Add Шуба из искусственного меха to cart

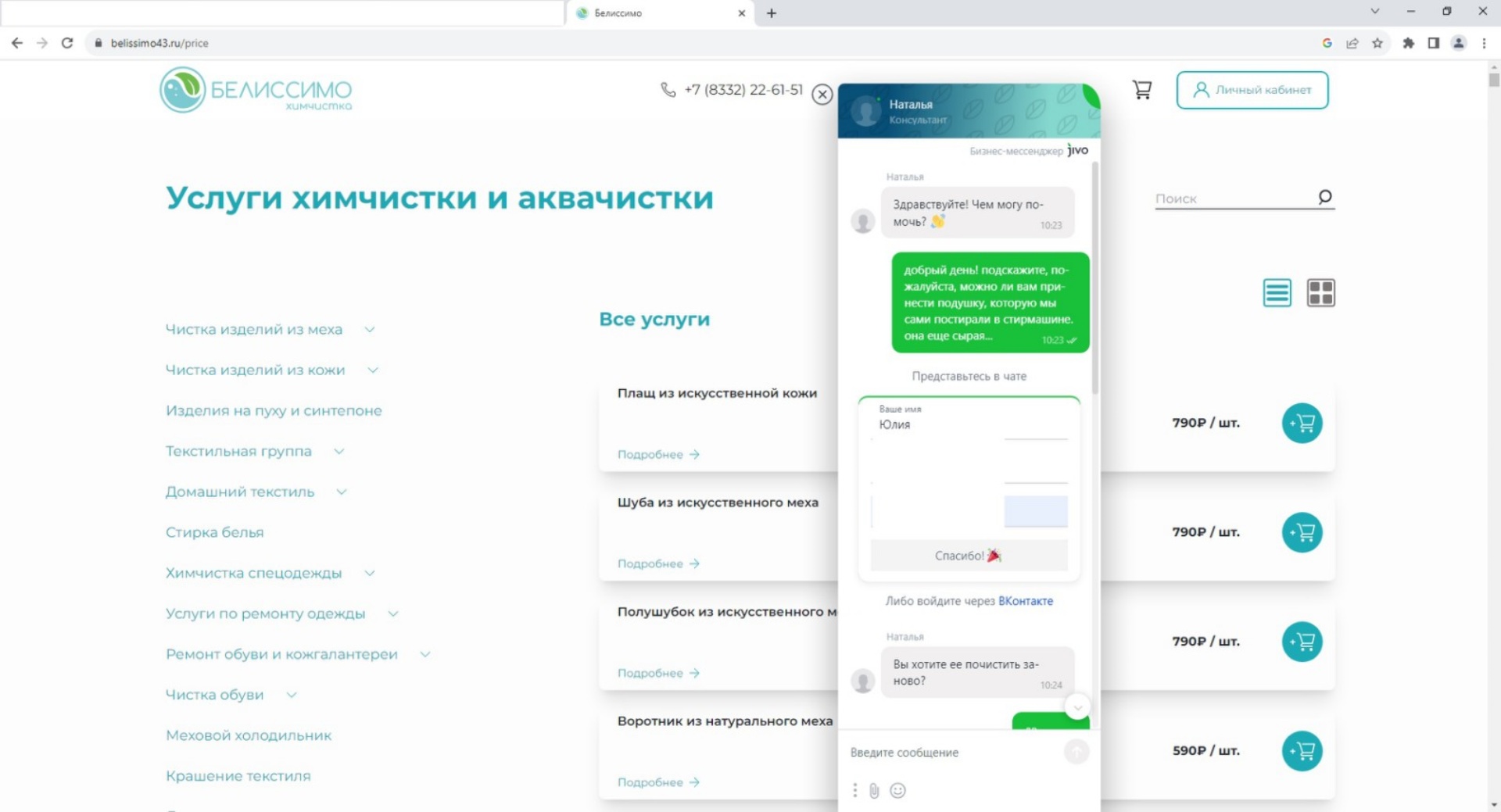1302,532
